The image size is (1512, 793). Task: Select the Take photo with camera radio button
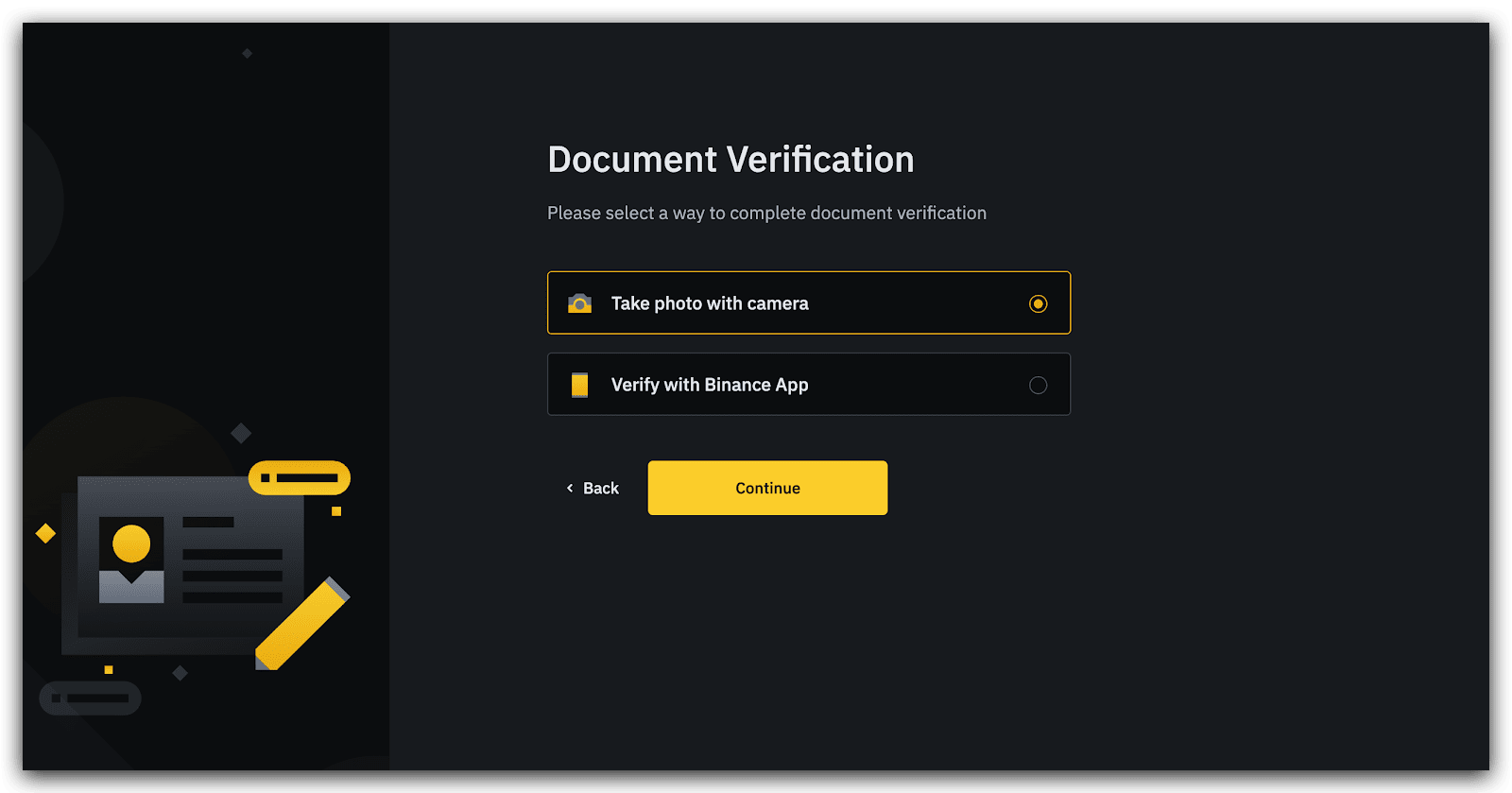click(1038, 303)
